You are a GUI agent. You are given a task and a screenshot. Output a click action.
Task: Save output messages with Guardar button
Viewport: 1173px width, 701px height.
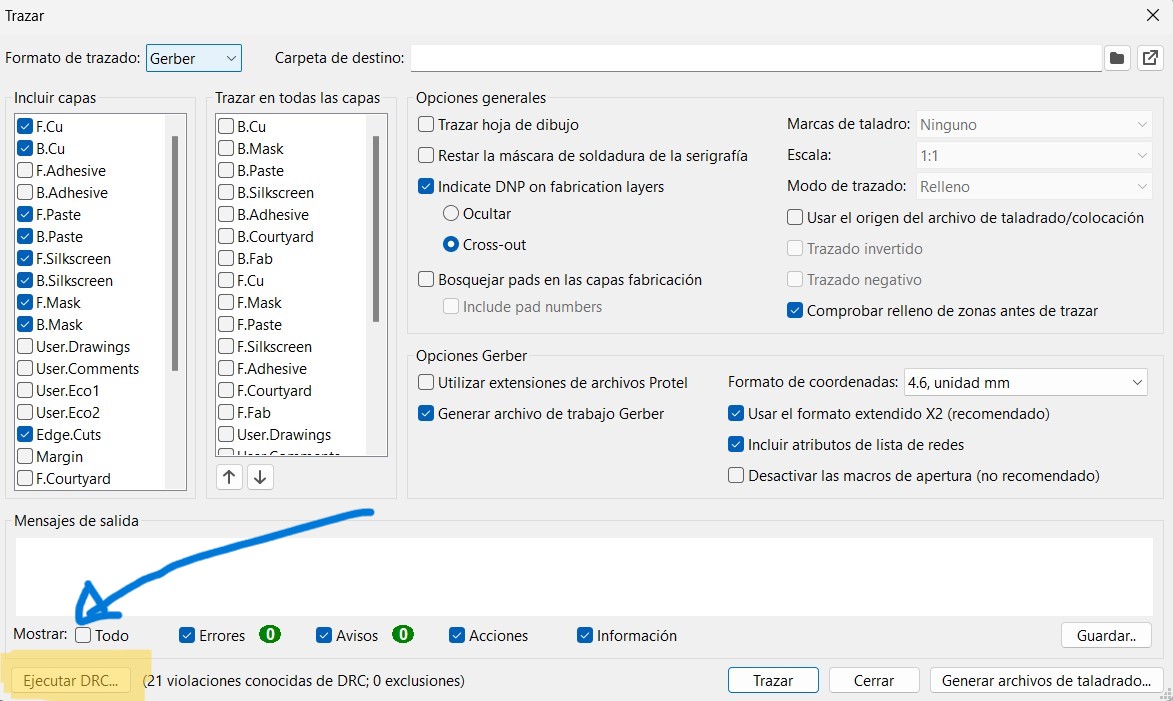point(1106,635)
